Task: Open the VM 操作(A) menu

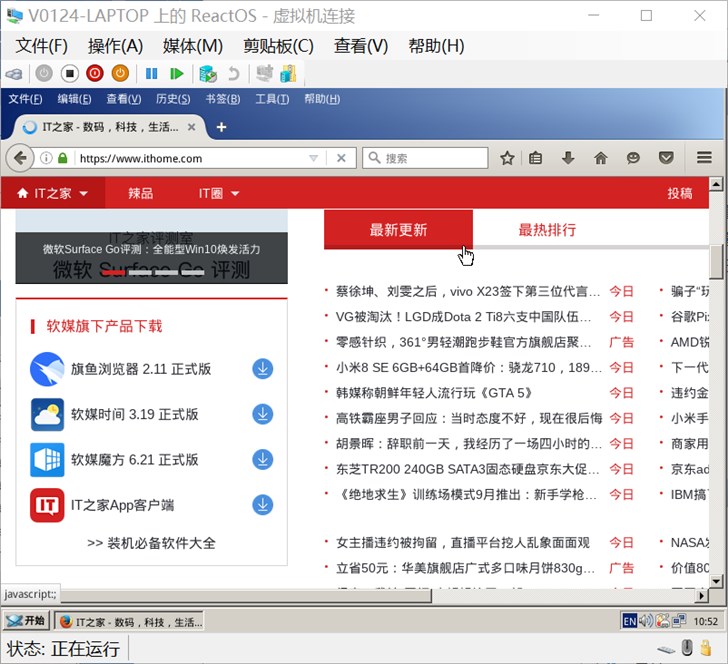Action: pyautogui.click(x=116, y=46)
